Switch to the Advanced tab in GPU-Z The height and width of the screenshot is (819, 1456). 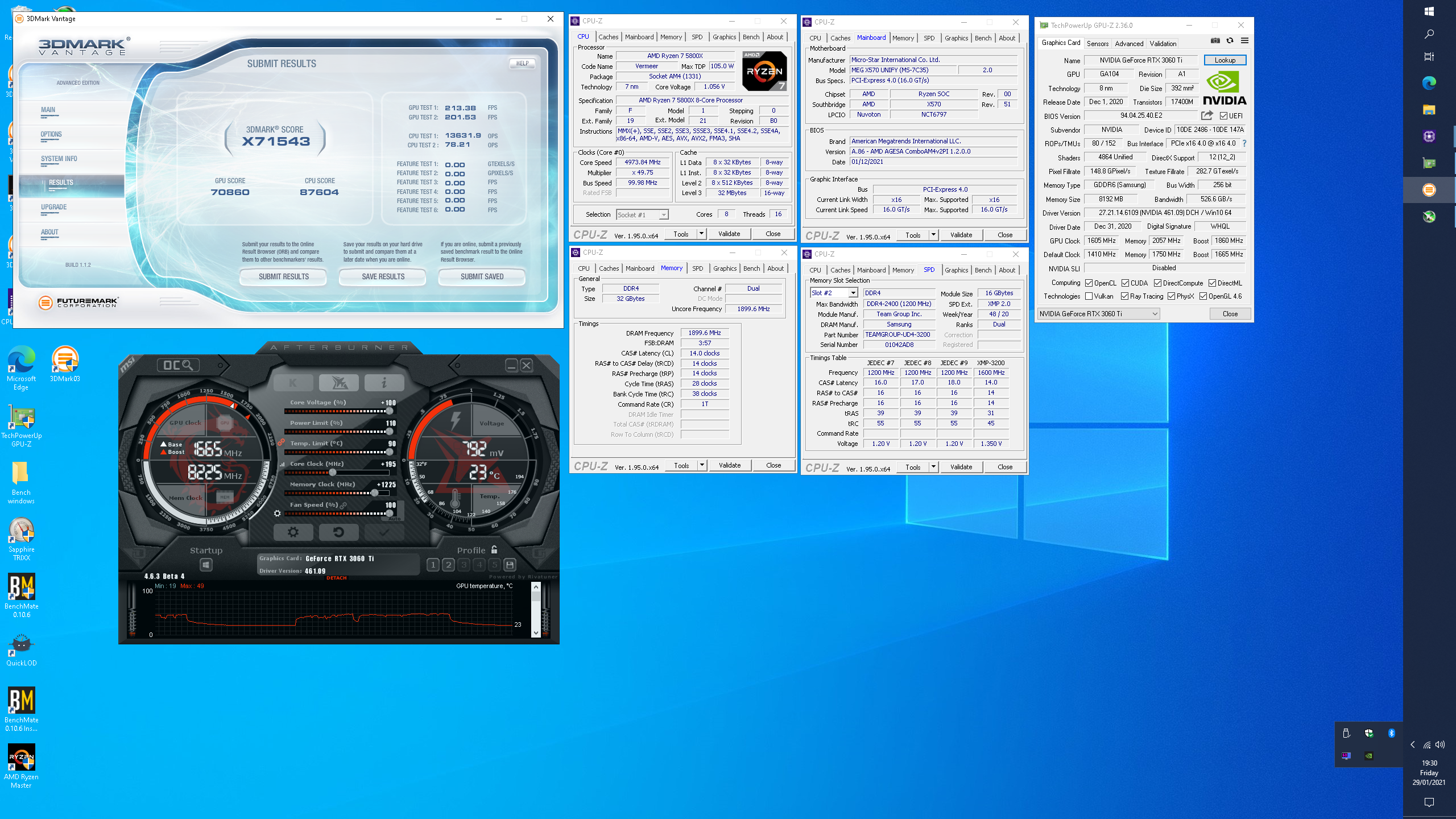[x=1128, y=44]
